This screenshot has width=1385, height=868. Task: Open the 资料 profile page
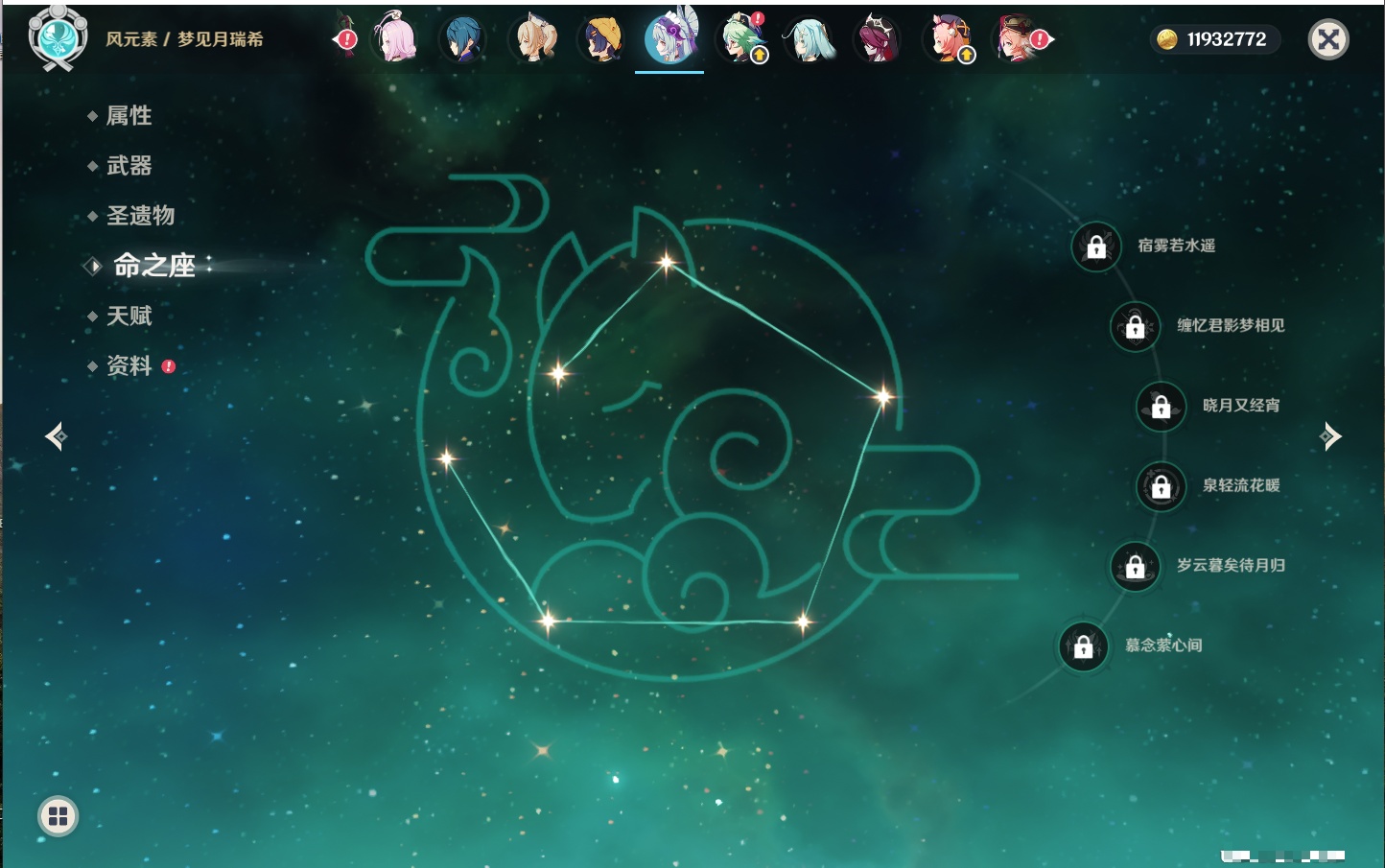(129, 365)
